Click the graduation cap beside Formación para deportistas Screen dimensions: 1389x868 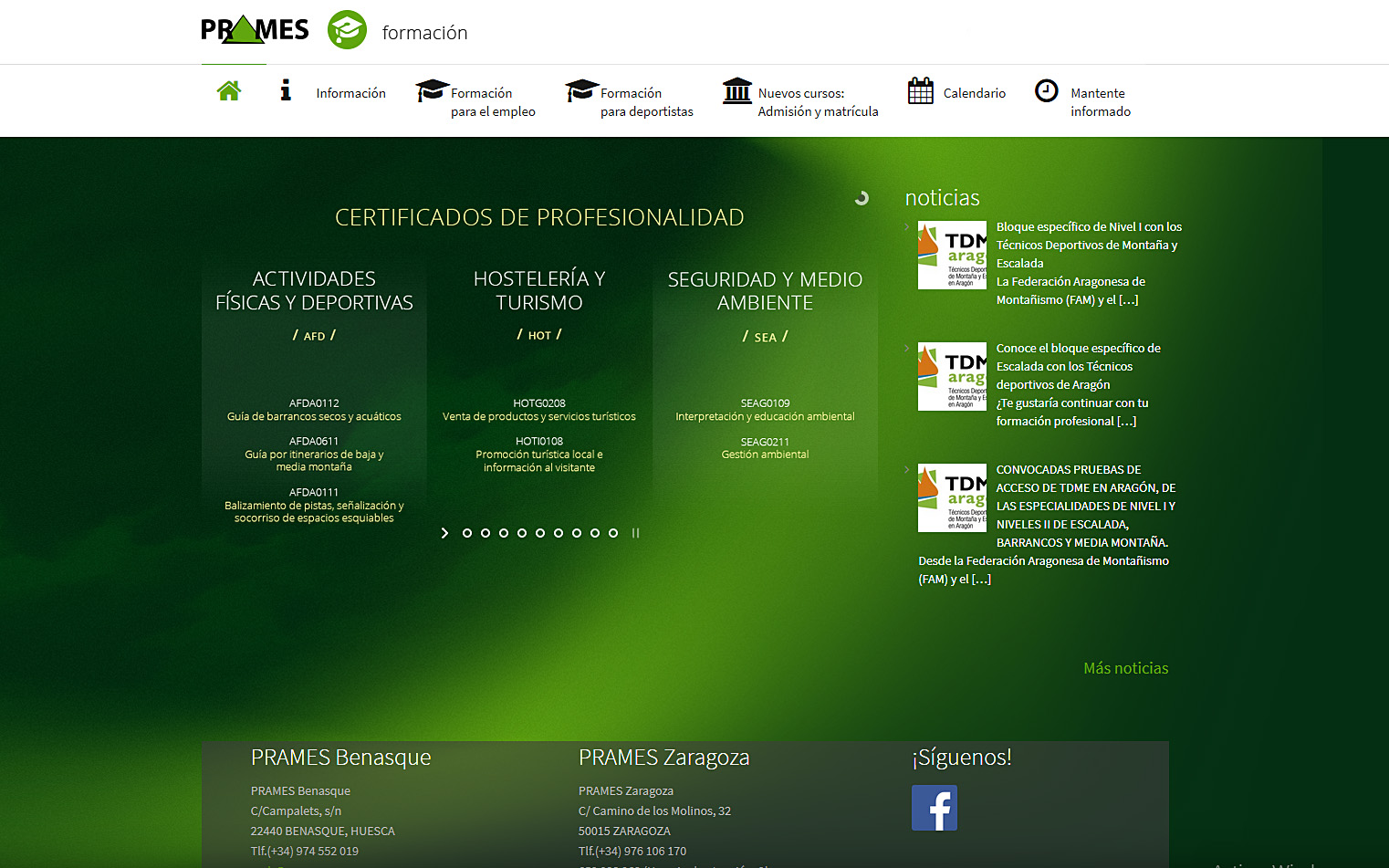(582, 90)
